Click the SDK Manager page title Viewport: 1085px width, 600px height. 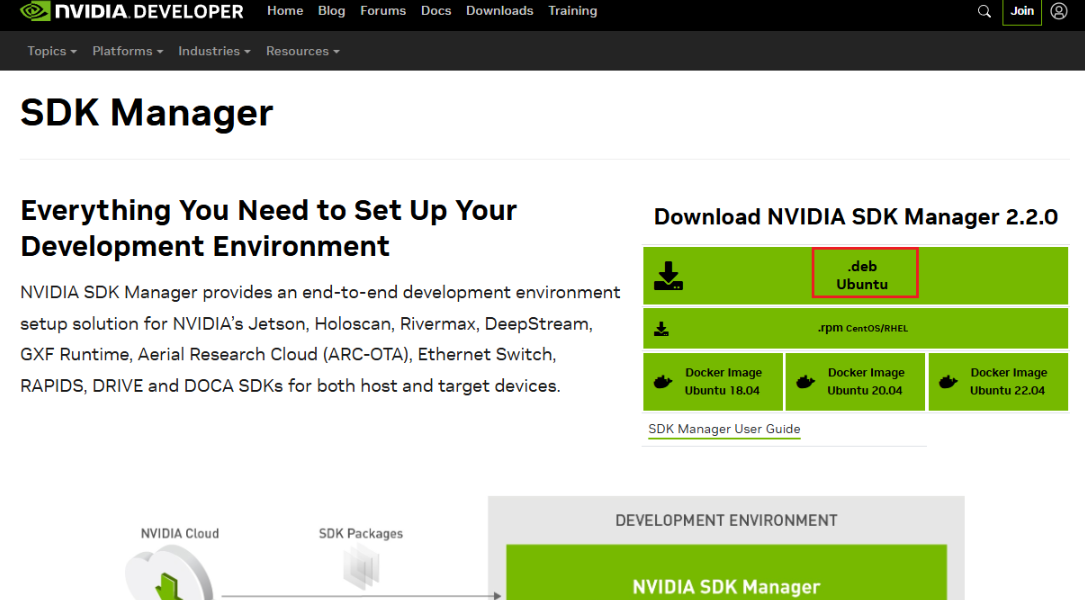[147, 113]
